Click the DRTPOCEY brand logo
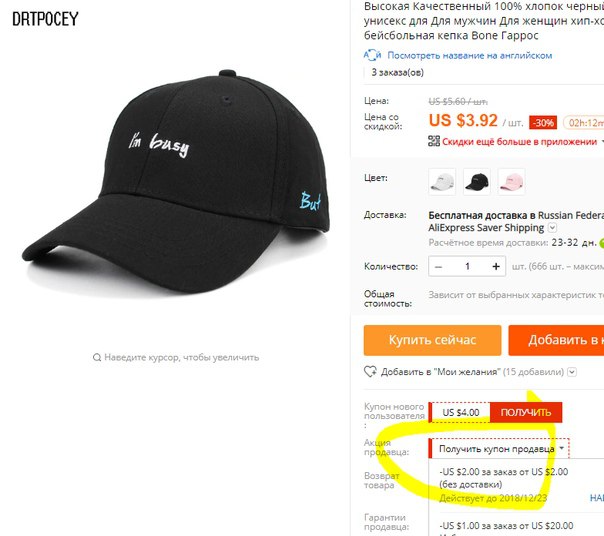 [45, 18]
